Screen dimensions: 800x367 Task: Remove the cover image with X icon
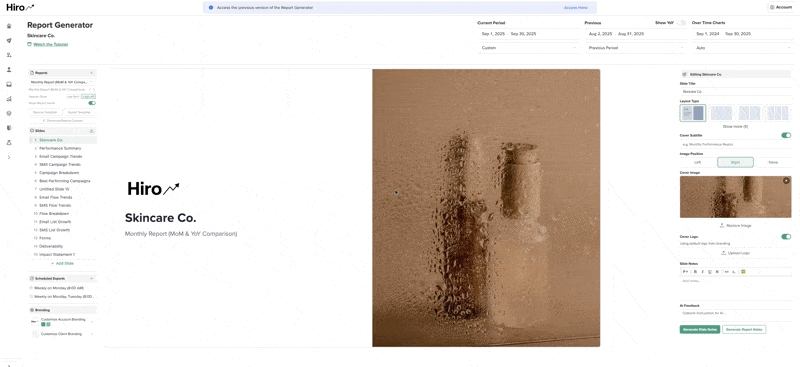point(786,181)
